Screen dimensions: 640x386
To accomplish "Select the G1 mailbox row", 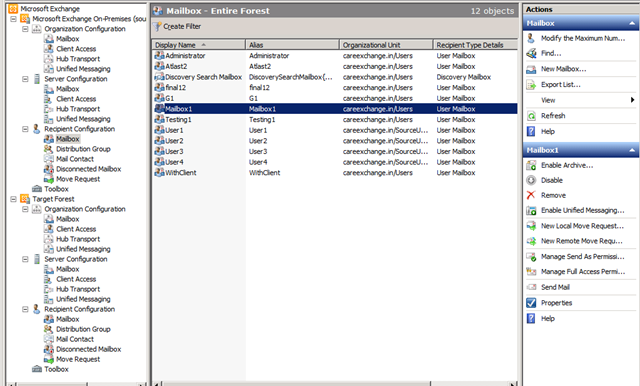I will pyautogui.click(x=335, y=98).
